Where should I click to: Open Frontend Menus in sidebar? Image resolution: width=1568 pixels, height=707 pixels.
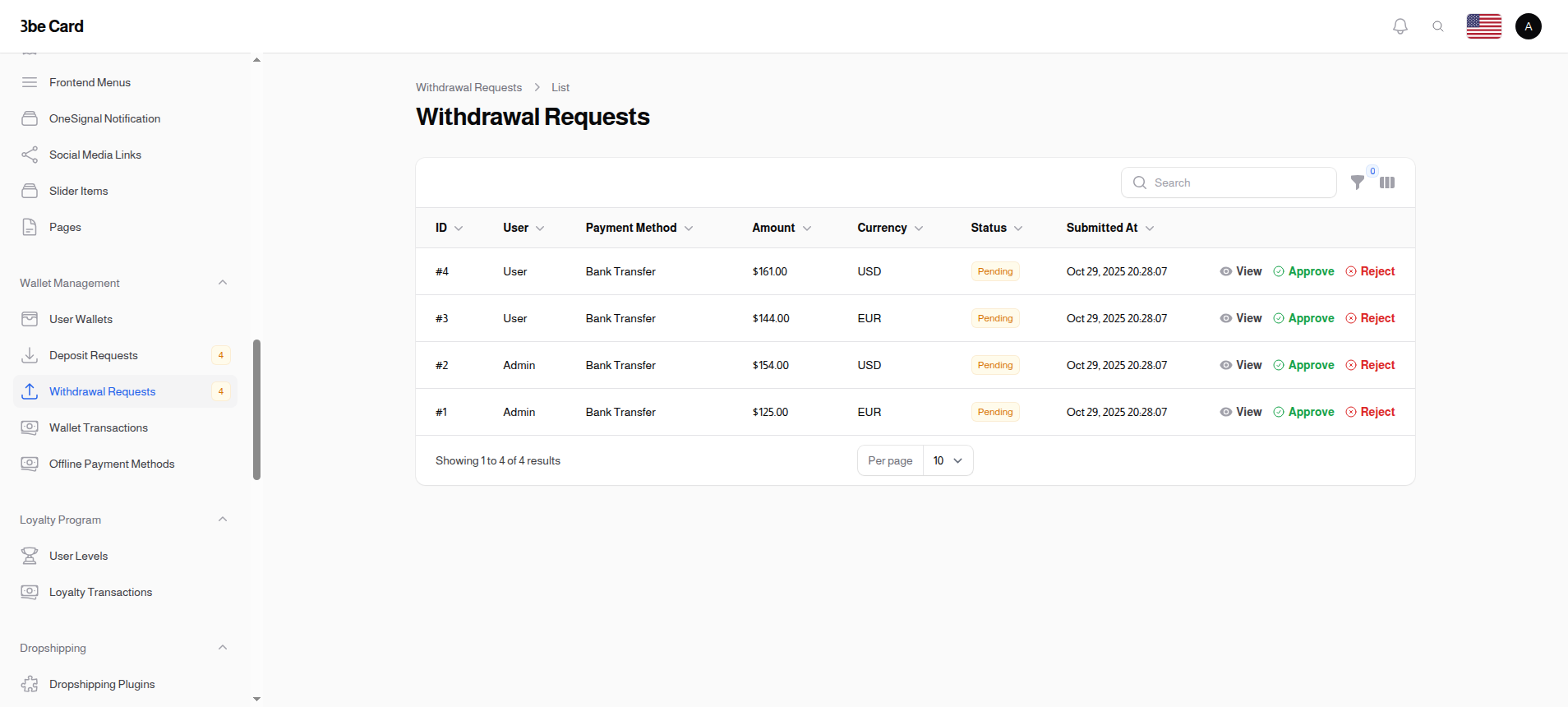pyautogui.click(x=90, y=82)
